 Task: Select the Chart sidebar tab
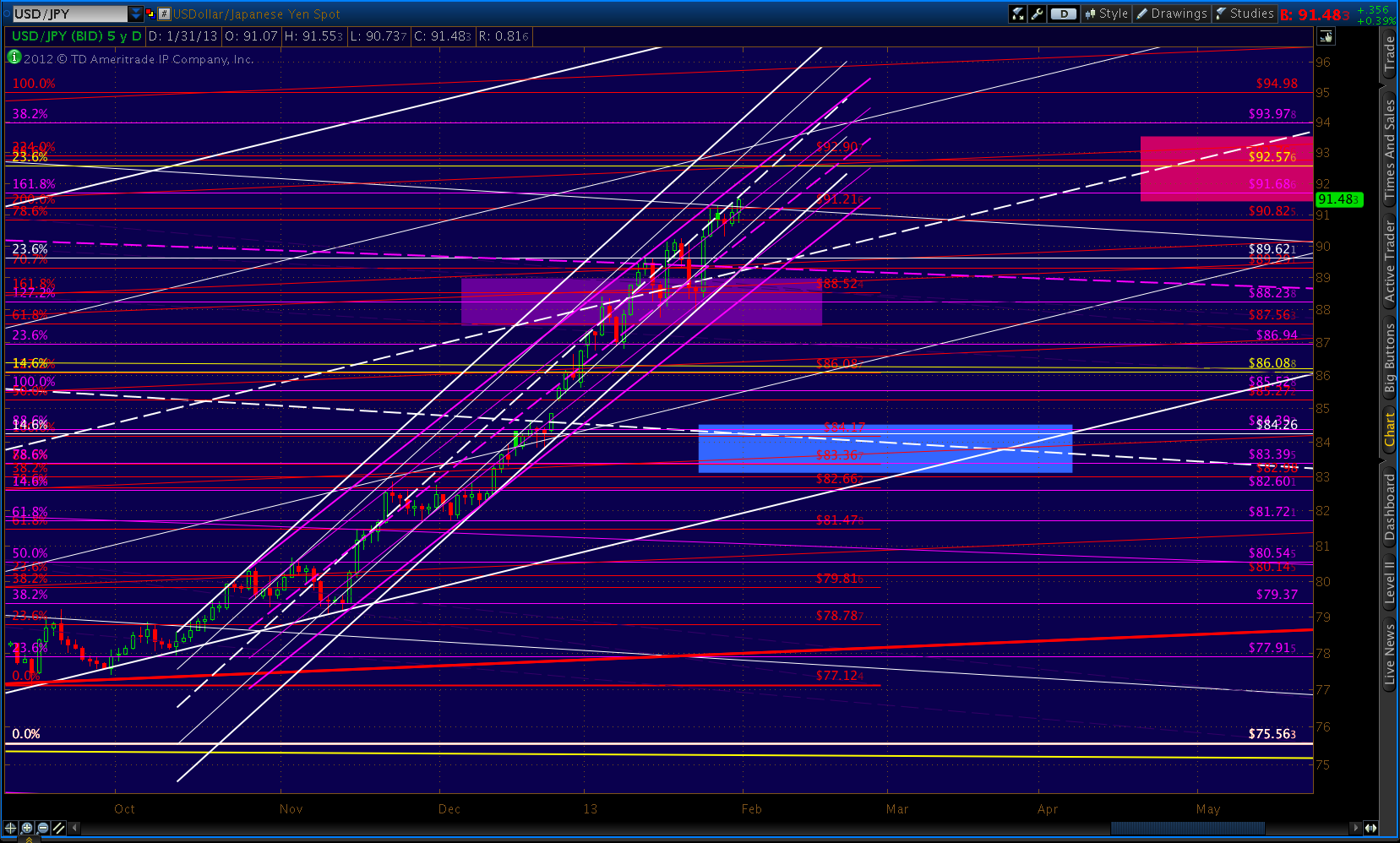coord(1390,429)
